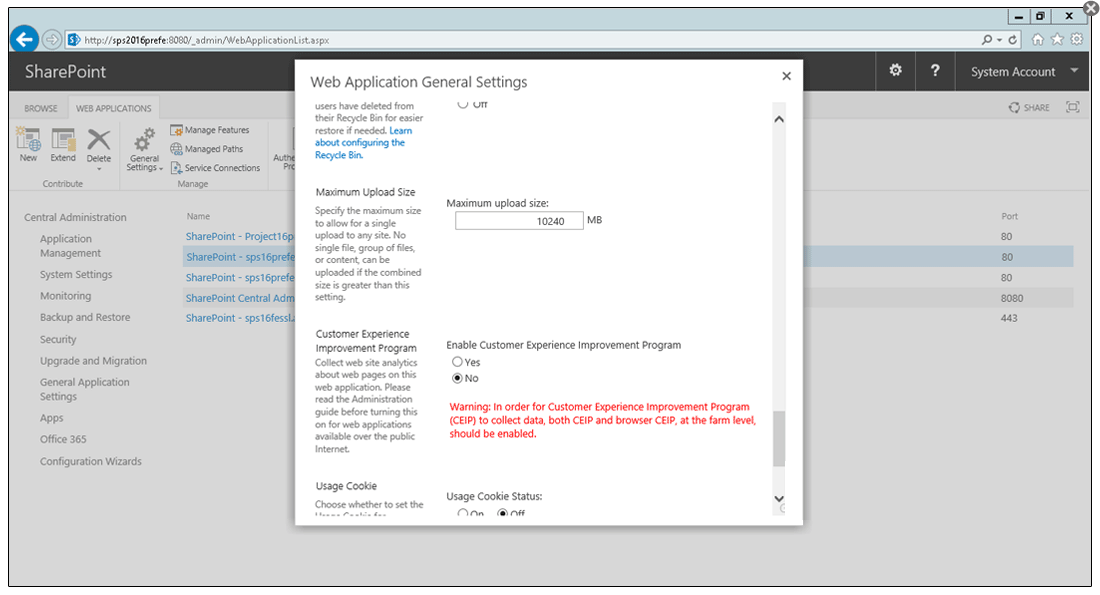The height and width of the screenshot is (595, 1100).
Task: Open the General Settings ribbon dropdown
Action: (145, 149)
